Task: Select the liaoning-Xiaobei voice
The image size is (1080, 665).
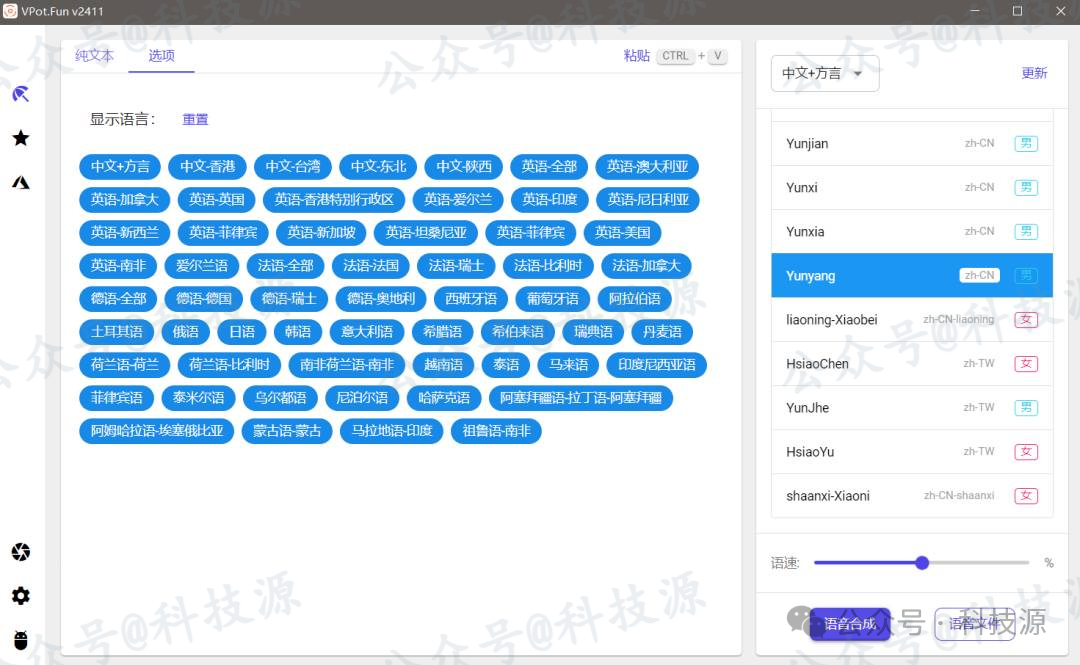Action: tap(912, 320)
